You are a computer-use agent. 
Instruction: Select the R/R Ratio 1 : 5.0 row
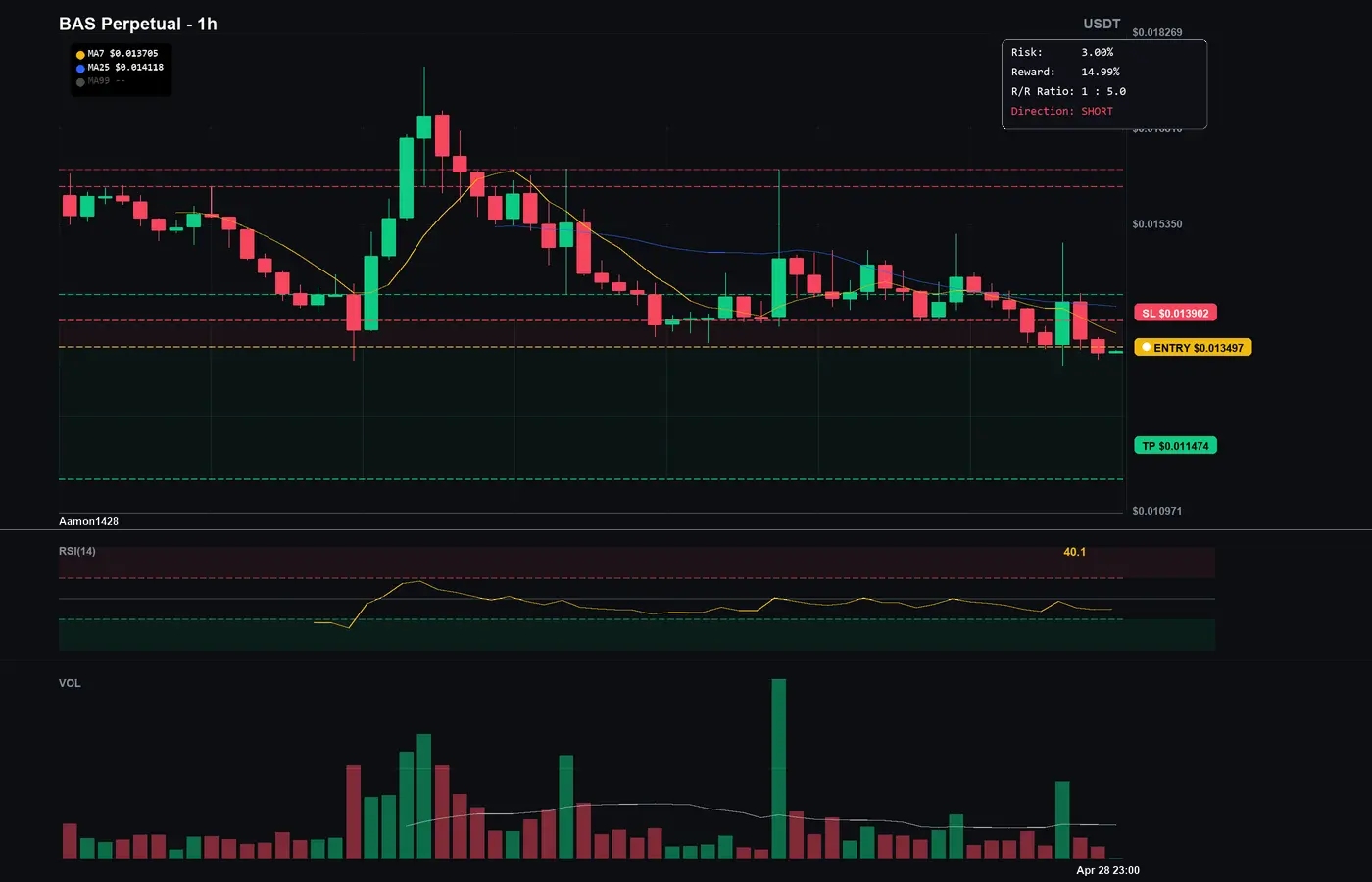tap(1068, 91)
